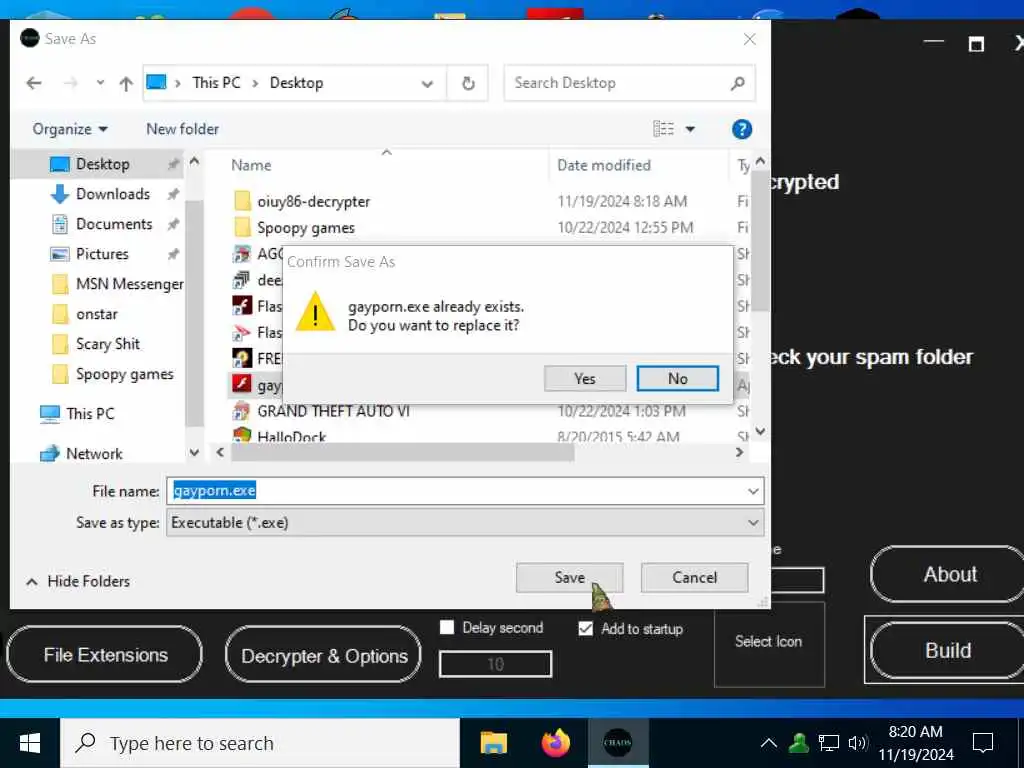
Task: Open Firefox from the taskbar
Action: (x=556, y=743)
